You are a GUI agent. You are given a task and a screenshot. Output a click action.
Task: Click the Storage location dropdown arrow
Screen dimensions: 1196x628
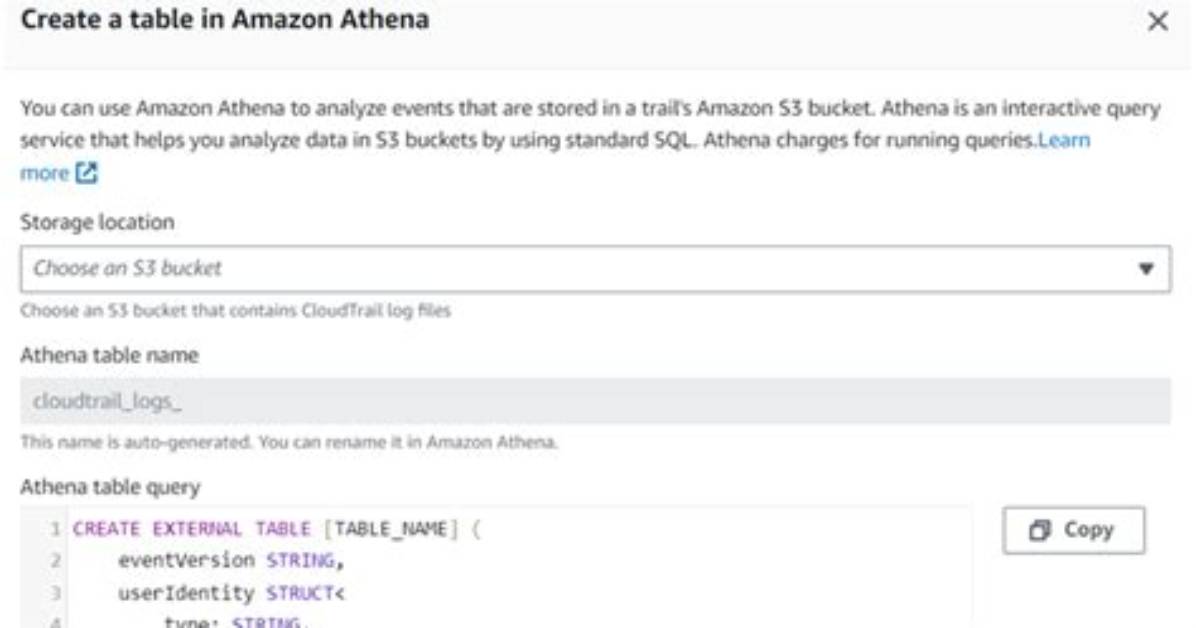click(x=1145, y=269)
